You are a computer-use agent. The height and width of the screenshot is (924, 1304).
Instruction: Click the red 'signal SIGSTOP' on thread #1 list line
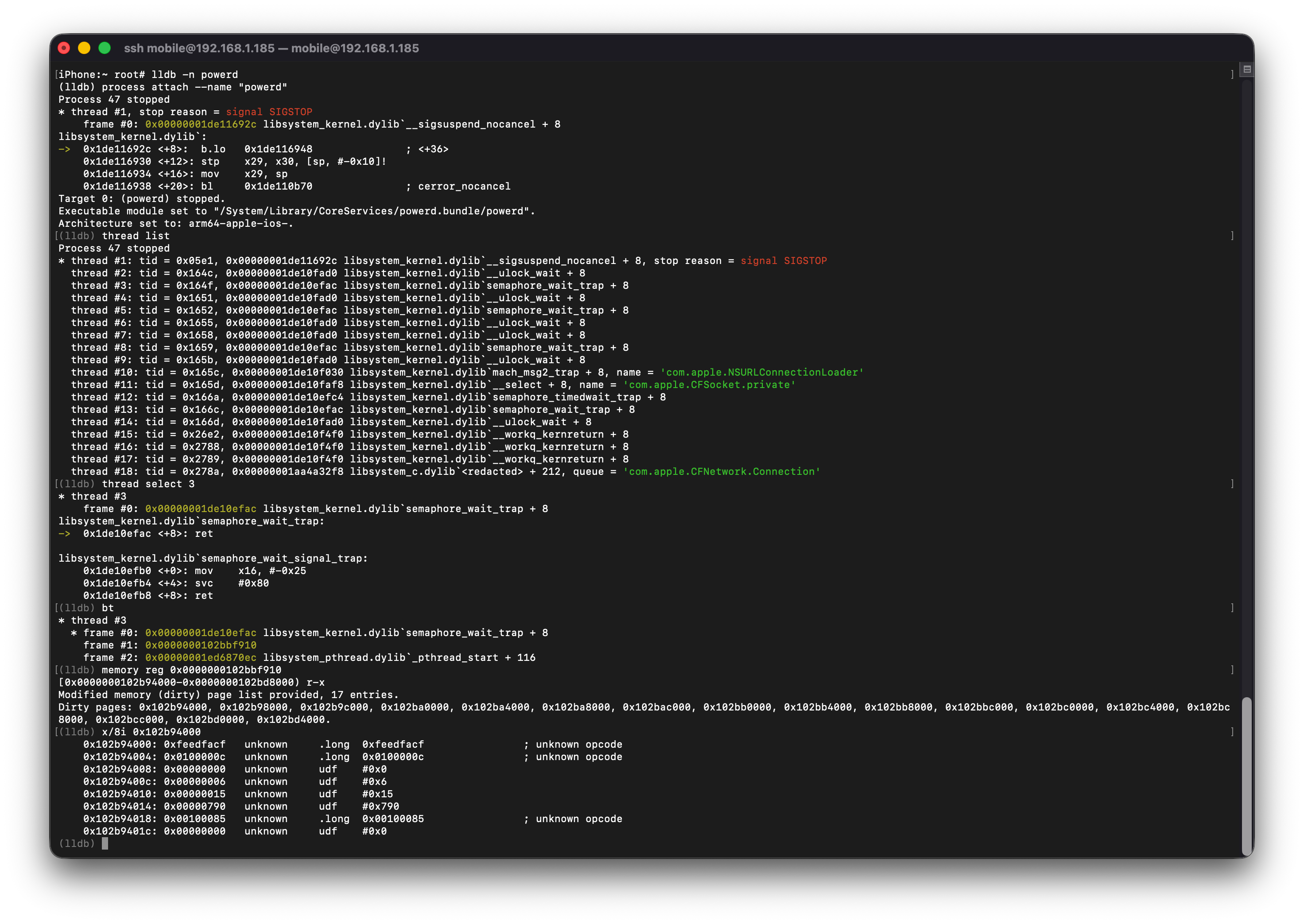(x=784, y=260)
